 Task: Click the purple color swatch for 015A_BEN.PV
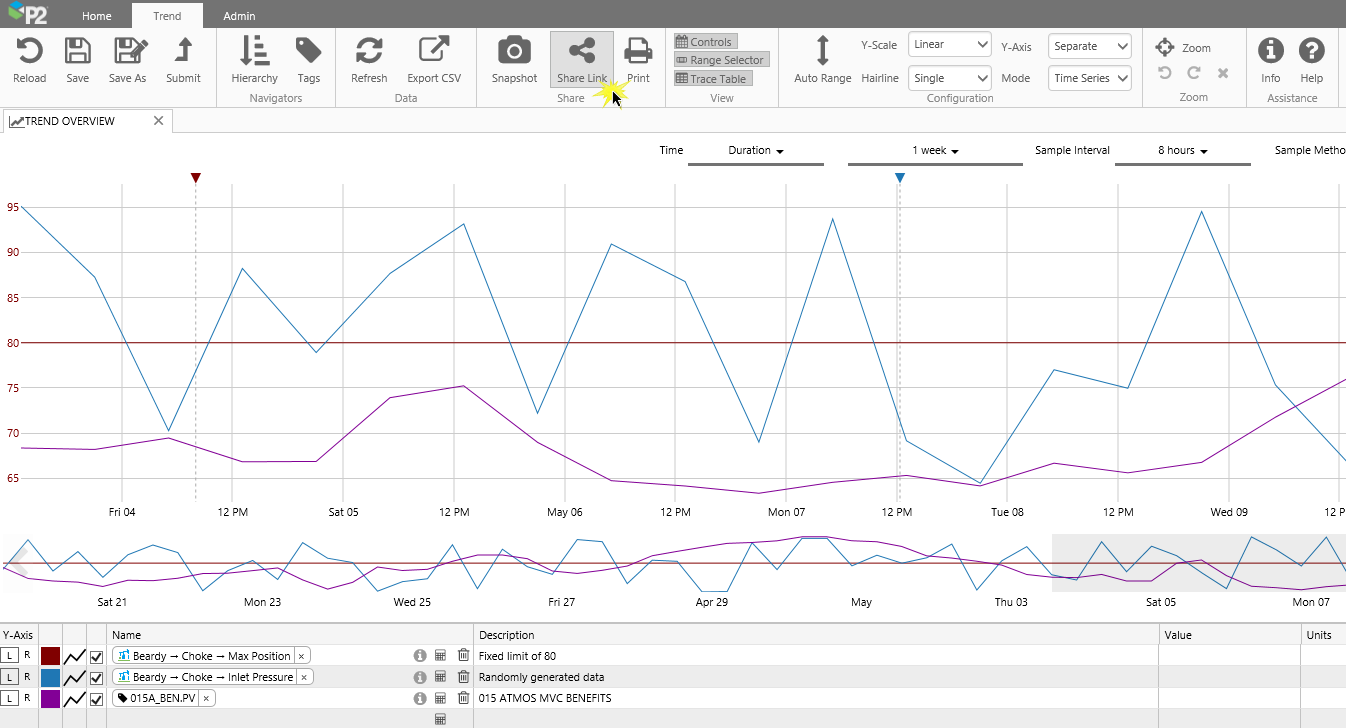tap(50, 698)
